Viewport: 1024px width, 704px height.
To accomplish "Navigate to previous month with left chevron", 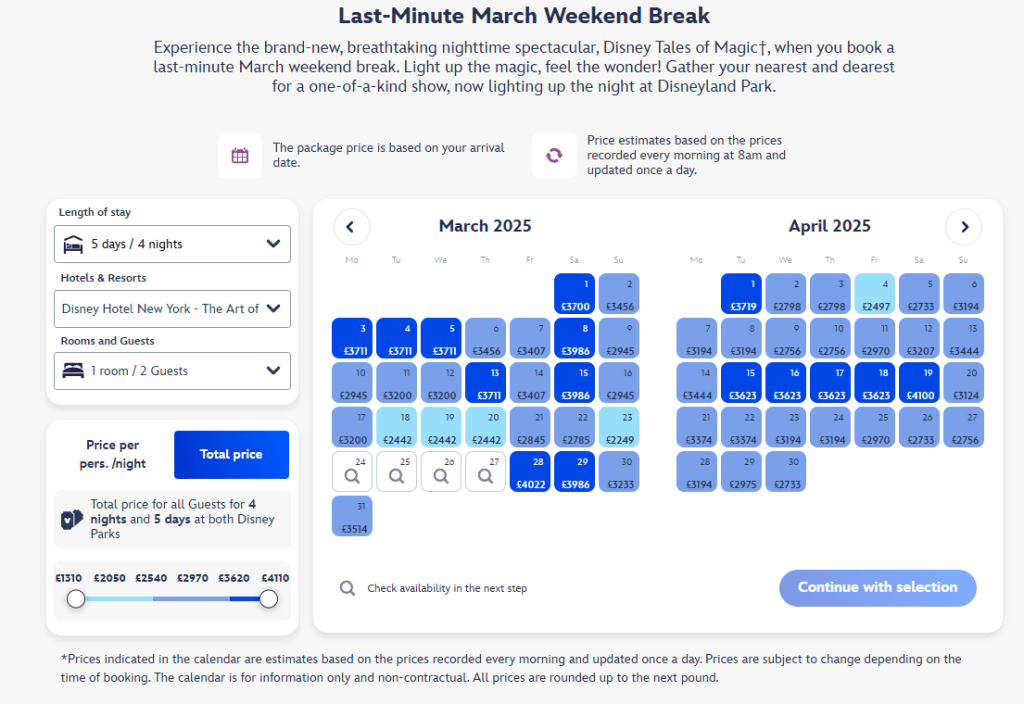I will pos(351,227).
